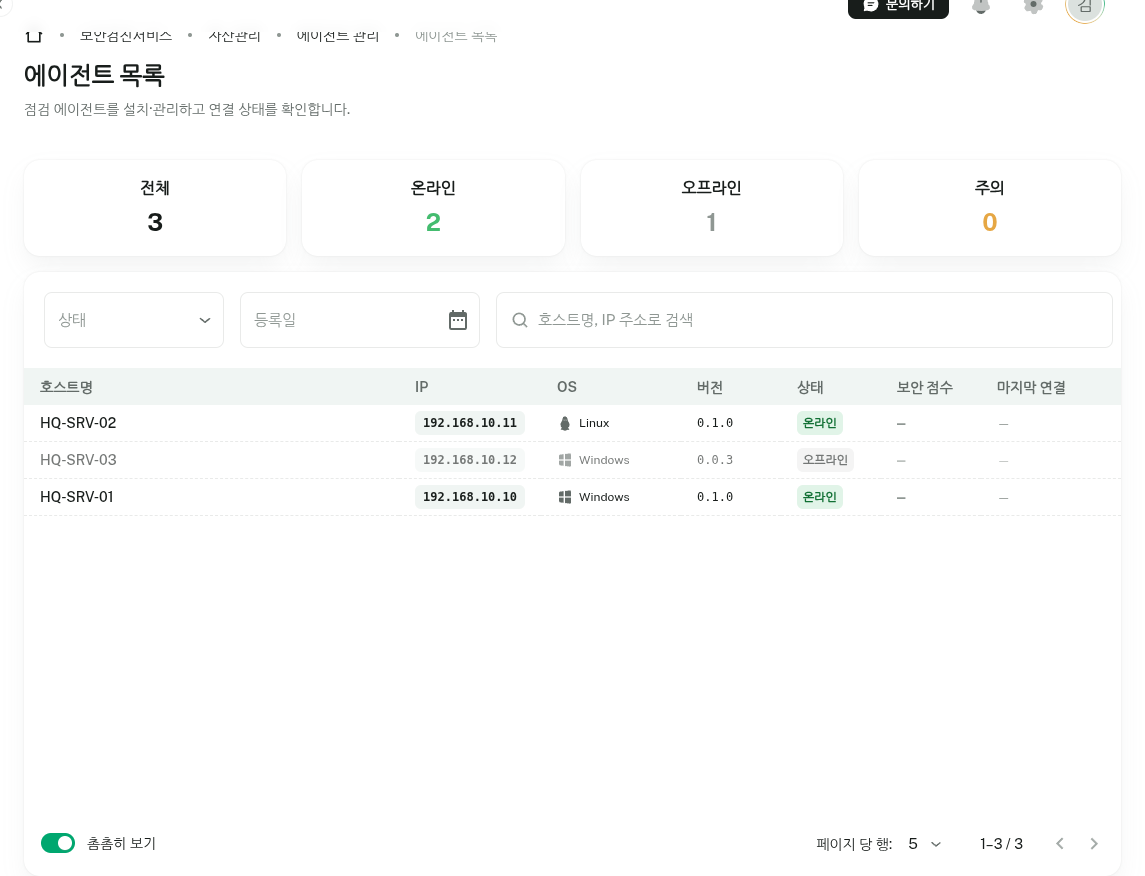
Task: Click the Linux penguin icon for HQ-SRV-02
Action: pos(564,423)
